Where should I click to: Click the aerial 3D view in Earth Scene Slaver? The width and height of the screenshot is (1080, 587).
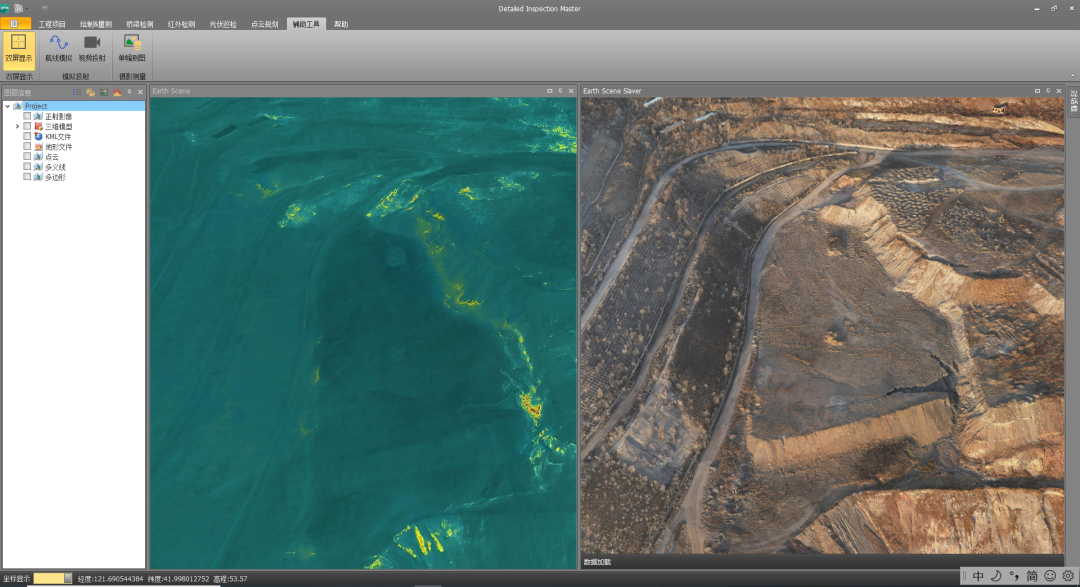822,325
